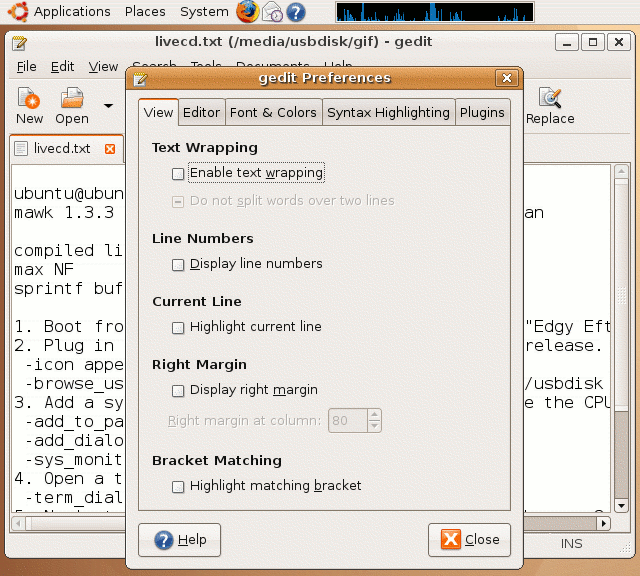Enable Highlight matching bracket

tap(178, 487)
